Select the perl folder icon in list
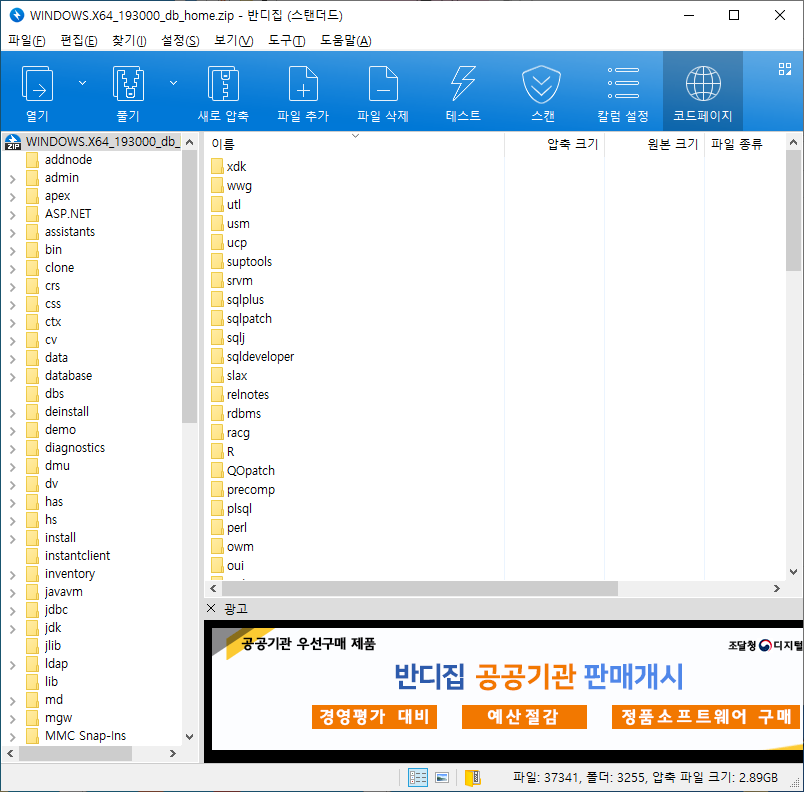The image size is (804, 792). (x=217, y=527)
